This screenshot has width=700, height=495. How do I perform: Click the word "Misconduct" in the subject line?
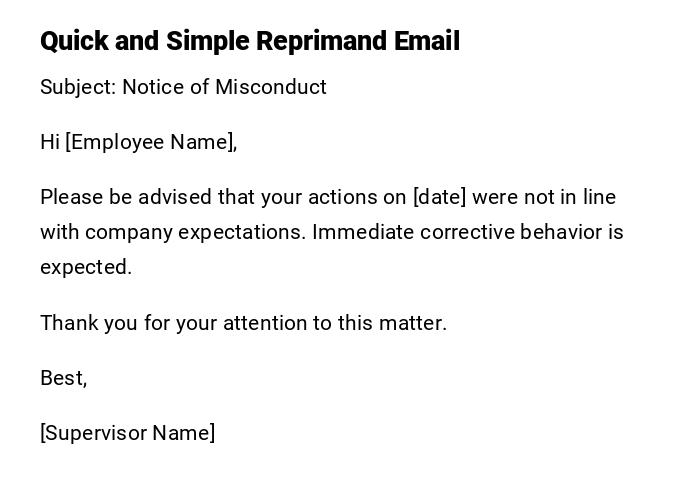[270, 87]
